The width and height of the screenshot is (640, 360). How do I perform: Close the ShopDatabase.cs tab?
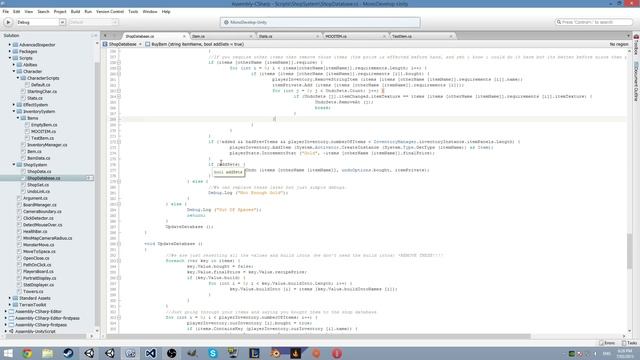184,36
